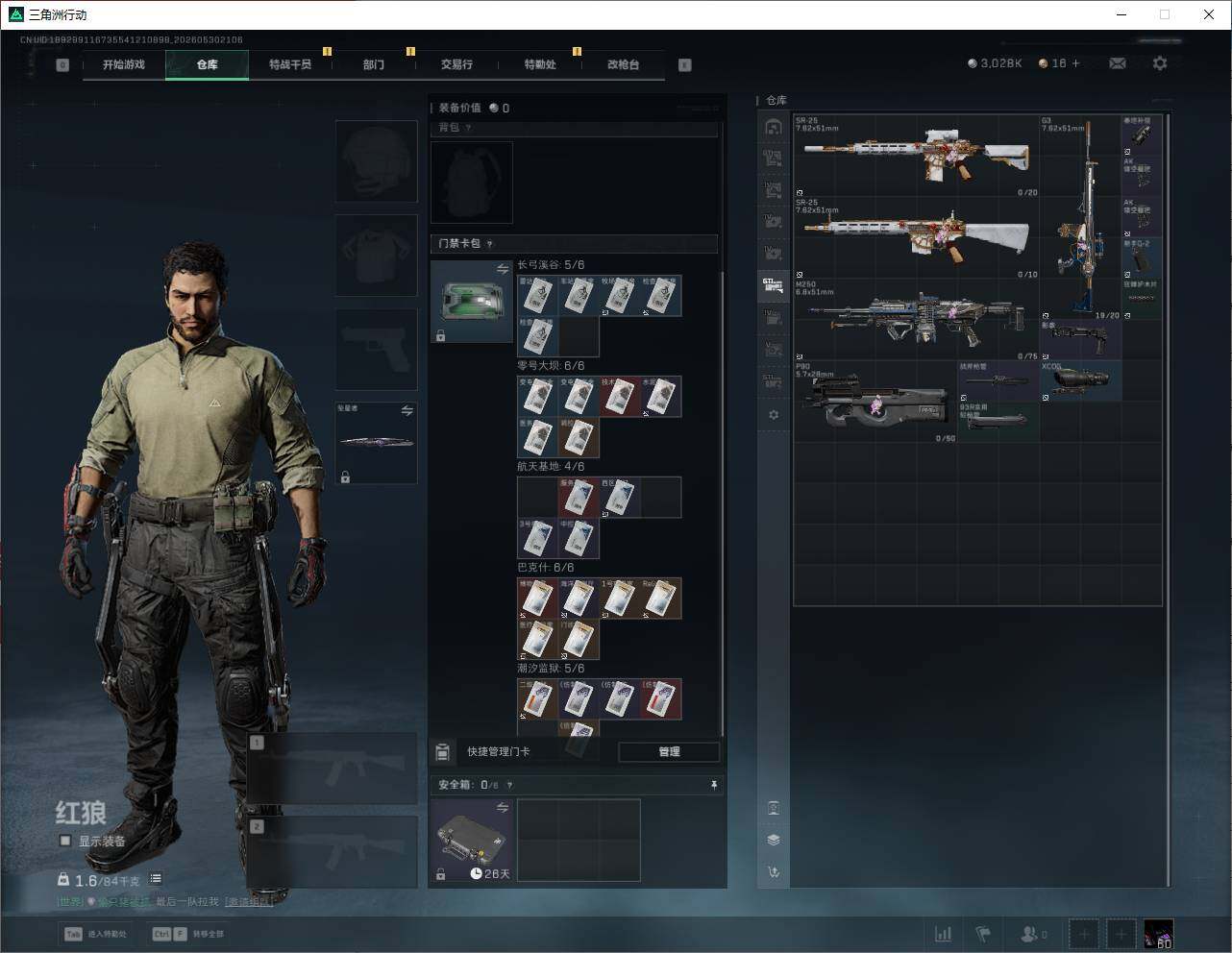Click the first keycard in 长弓溪谷
The height and width of the screenshot is (953, 1232).
tap(537, 296)
